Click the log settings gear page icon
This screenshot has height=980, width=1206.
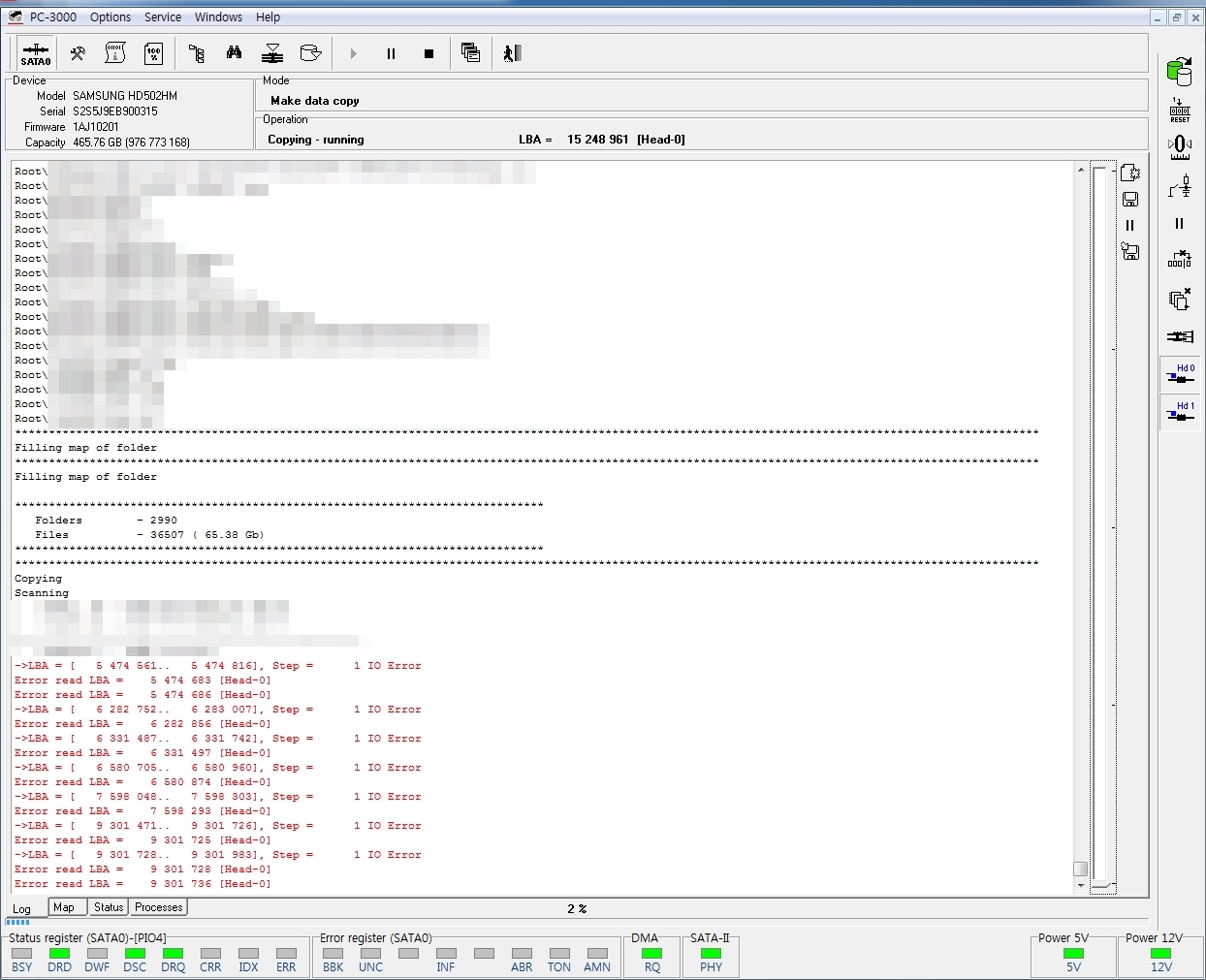pos(1129,173)
